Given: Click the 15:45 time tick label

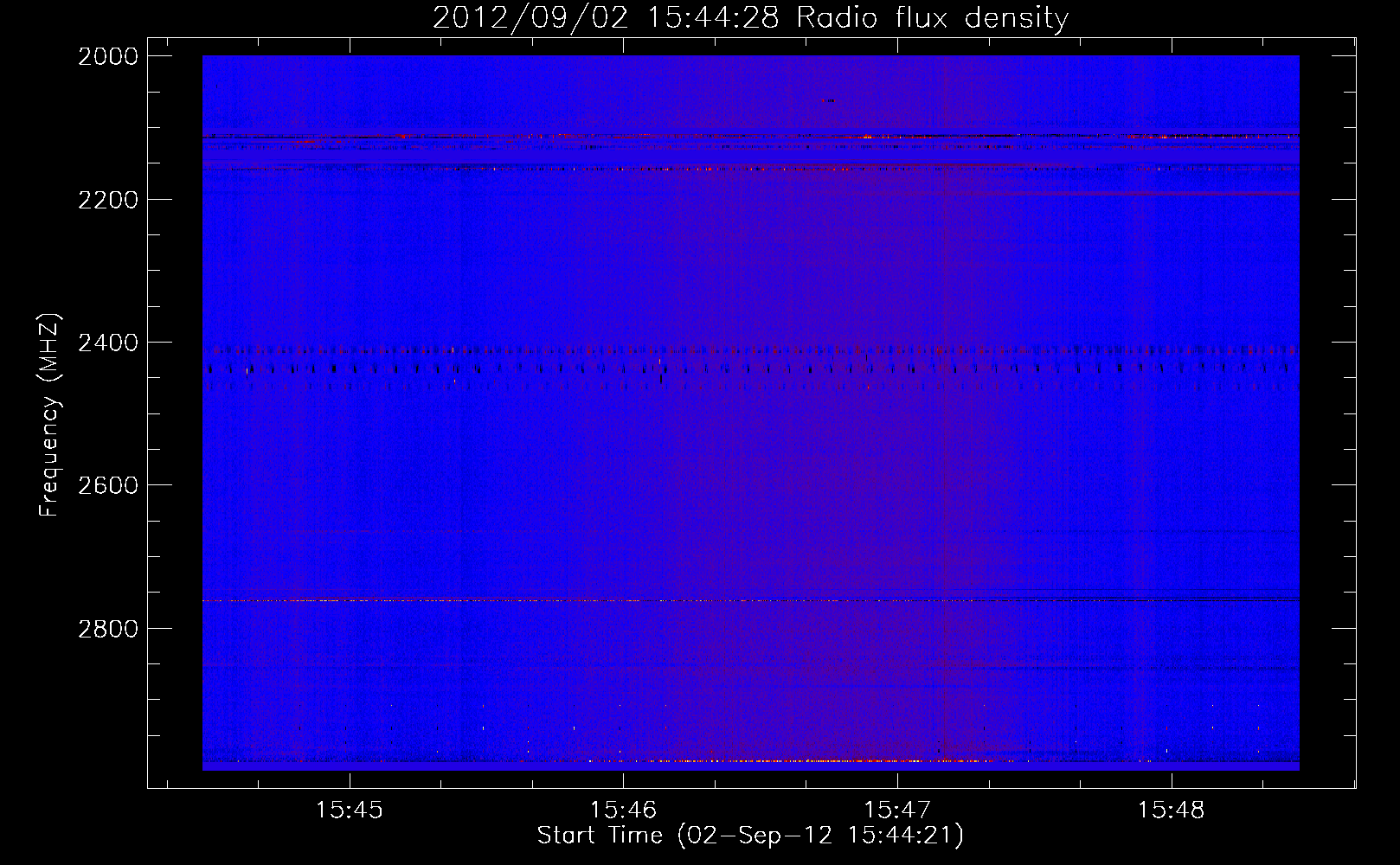Looking at the screenshot, I should (350, 811).
